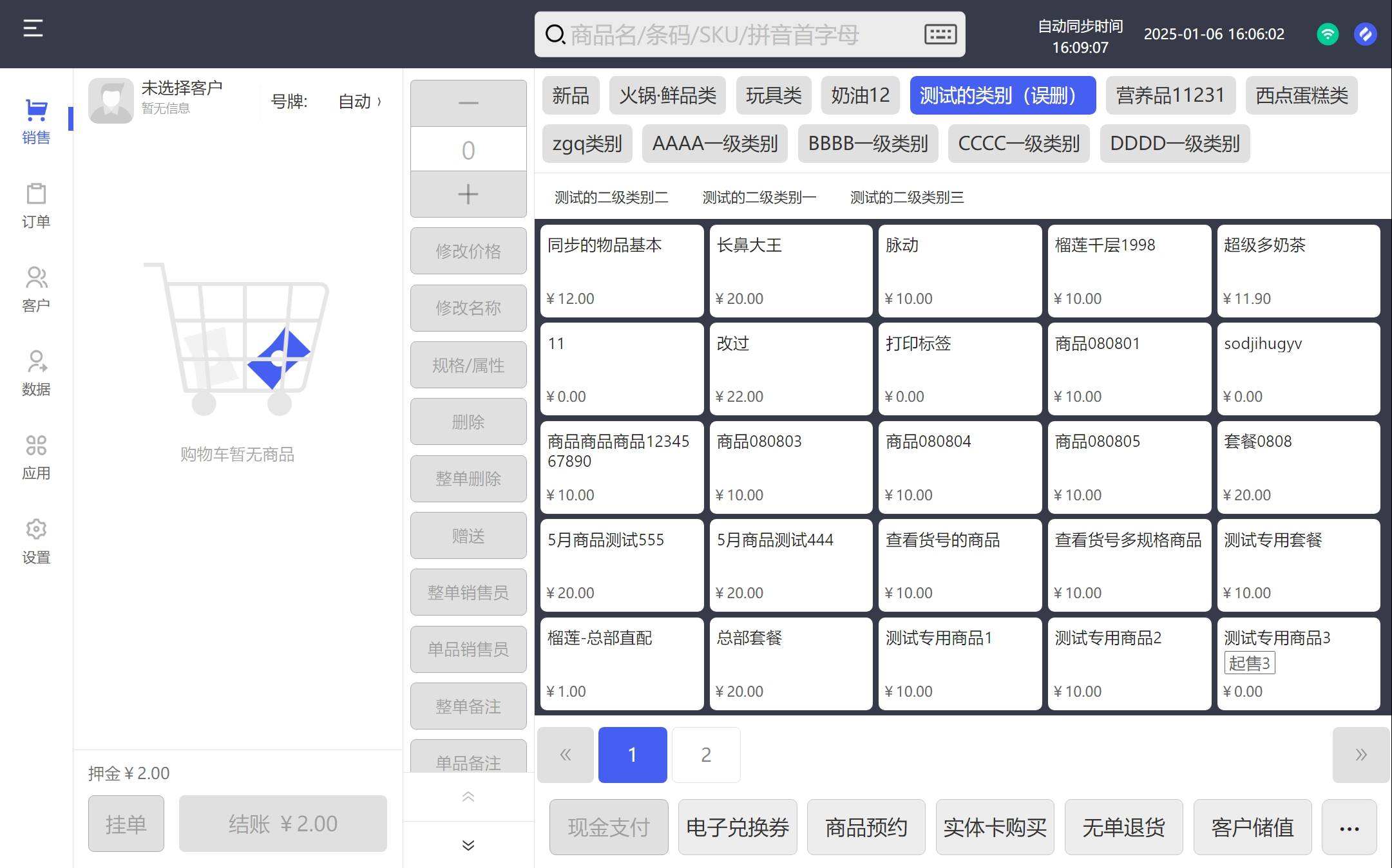The image size is (1392, 868).
Task: Go to page 2 of products
Action: click(x=706, y=755)
